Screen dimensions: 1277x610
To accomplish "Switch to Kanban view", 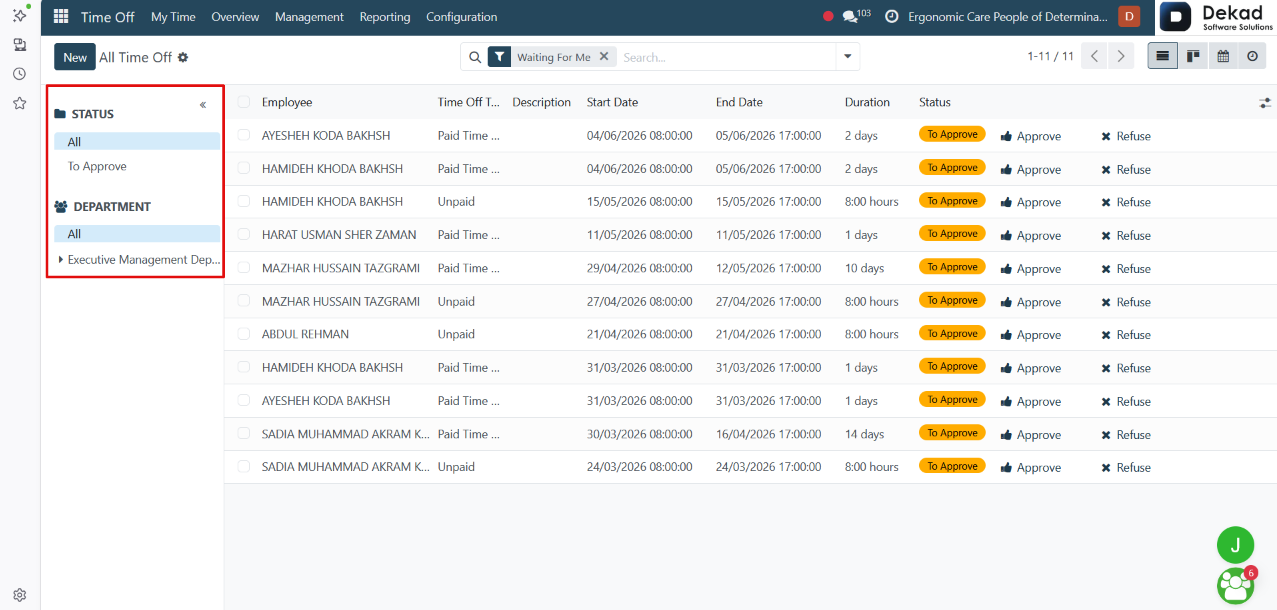I will pyautogui.click(x=1193, y=57).
